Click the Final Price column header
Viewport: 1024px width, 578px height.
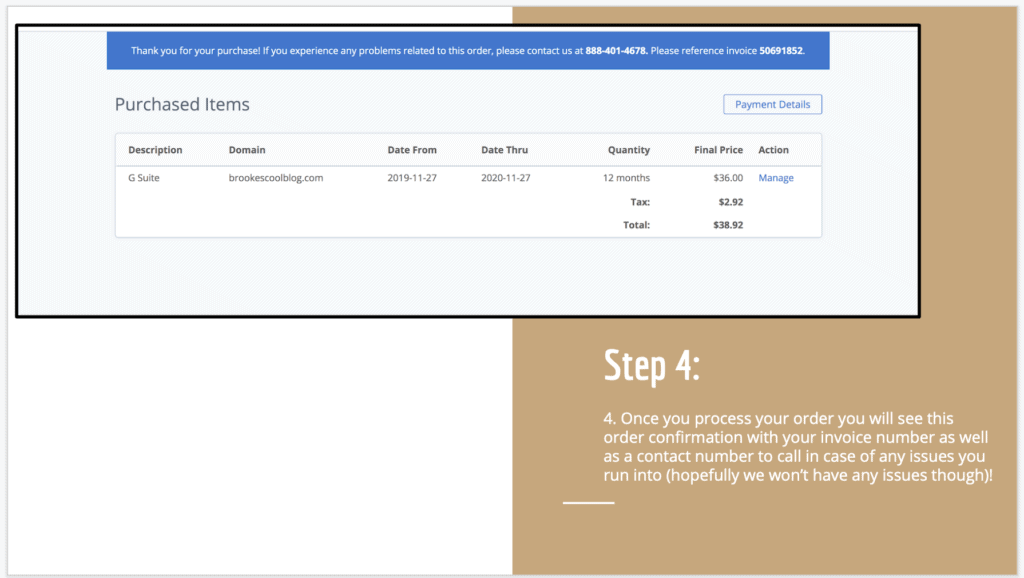(718, 150)
